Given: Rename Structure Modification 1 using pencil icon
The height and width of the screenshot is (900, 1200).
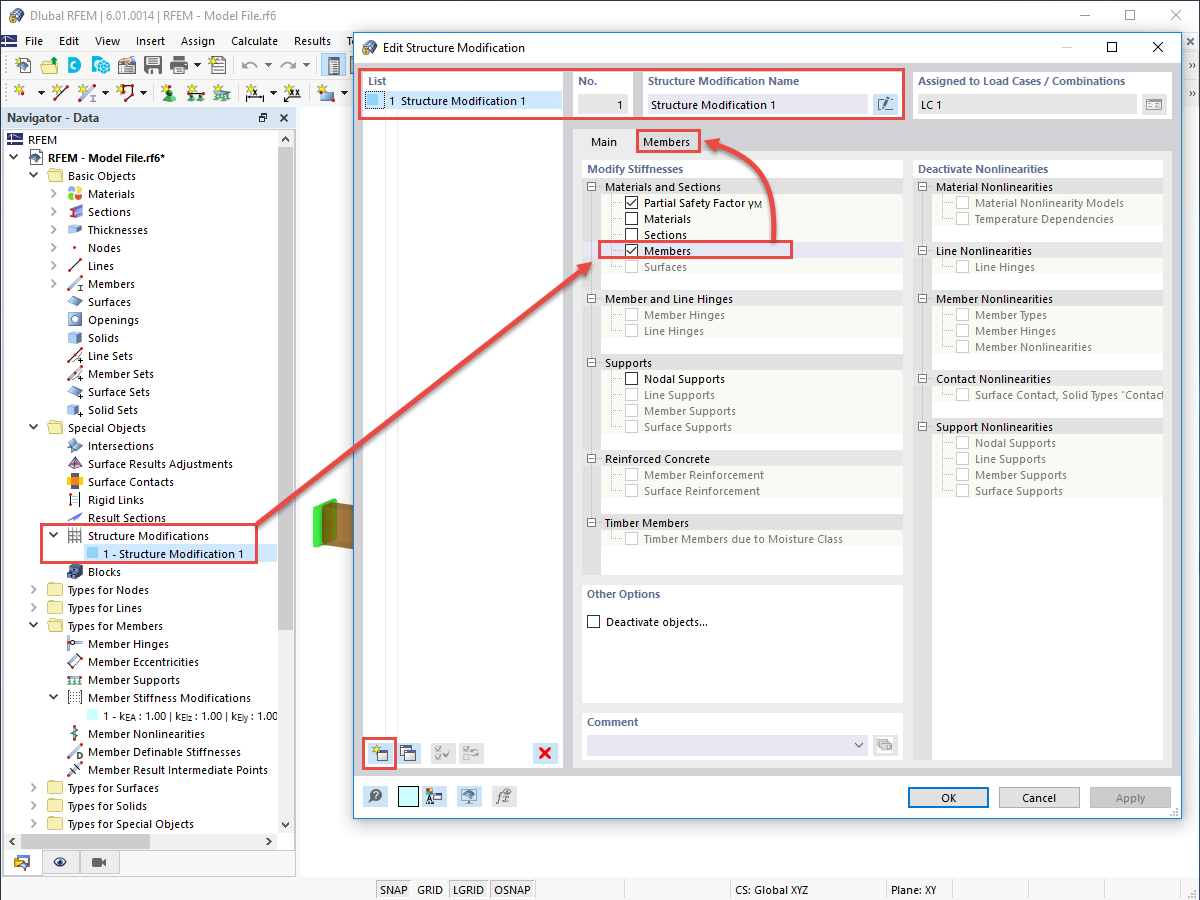Looking at the screenshot, I should point(885,104).
